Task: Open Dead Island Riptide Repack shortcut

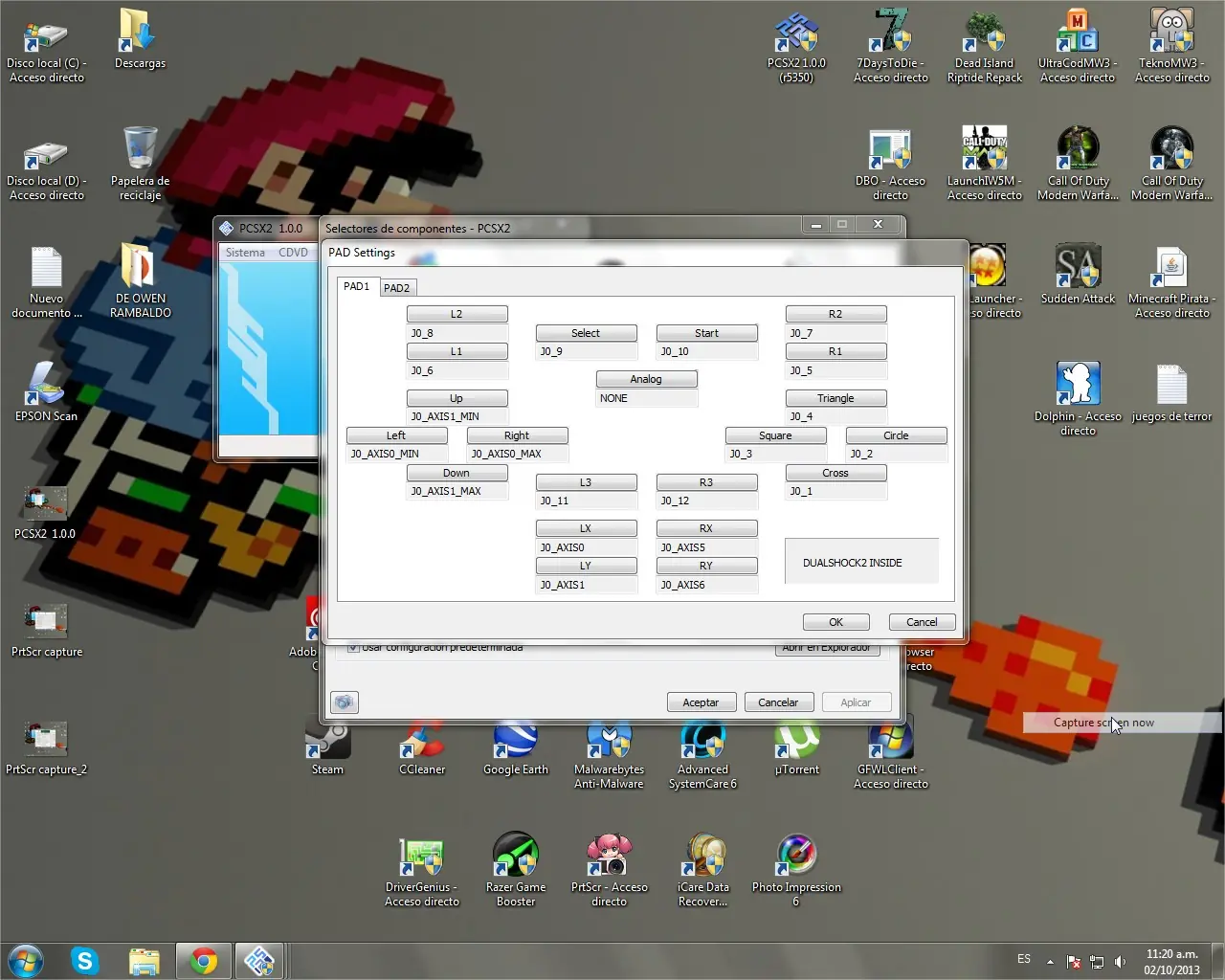Action: click(985, 45)
